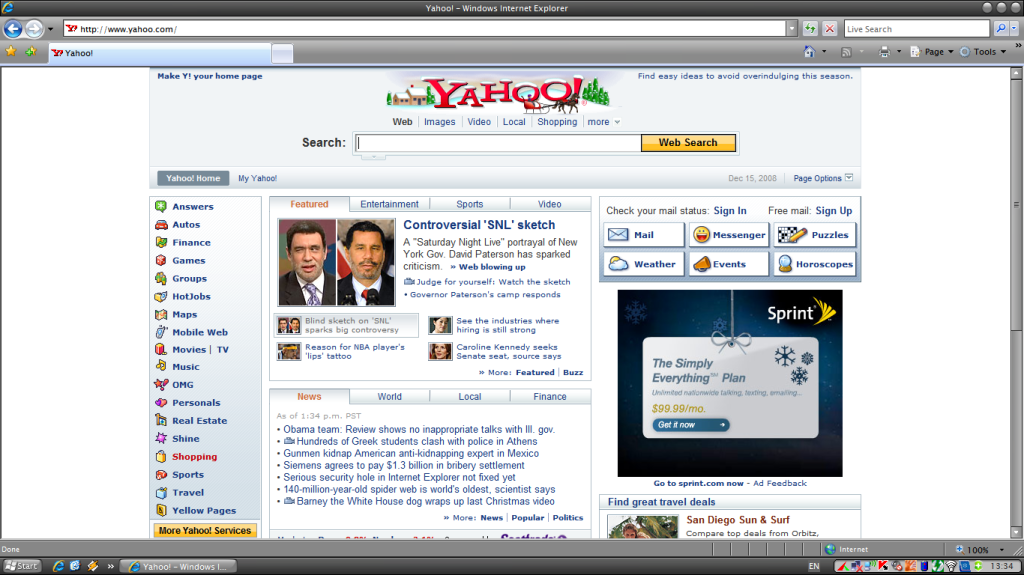
Task: Open the Favorites Center star icon
Action: click(x=11, y=52)
